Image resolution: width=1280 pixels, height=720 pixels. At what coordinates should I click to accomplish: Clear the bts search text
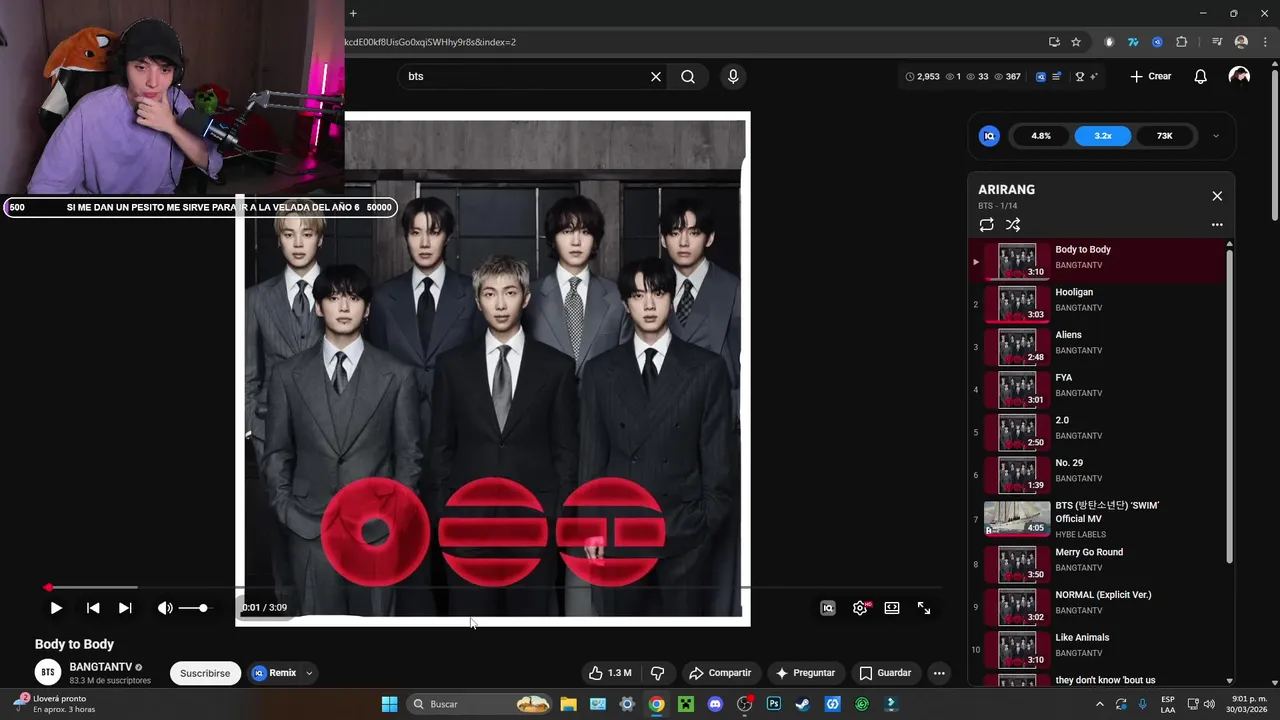coord(656,76)
